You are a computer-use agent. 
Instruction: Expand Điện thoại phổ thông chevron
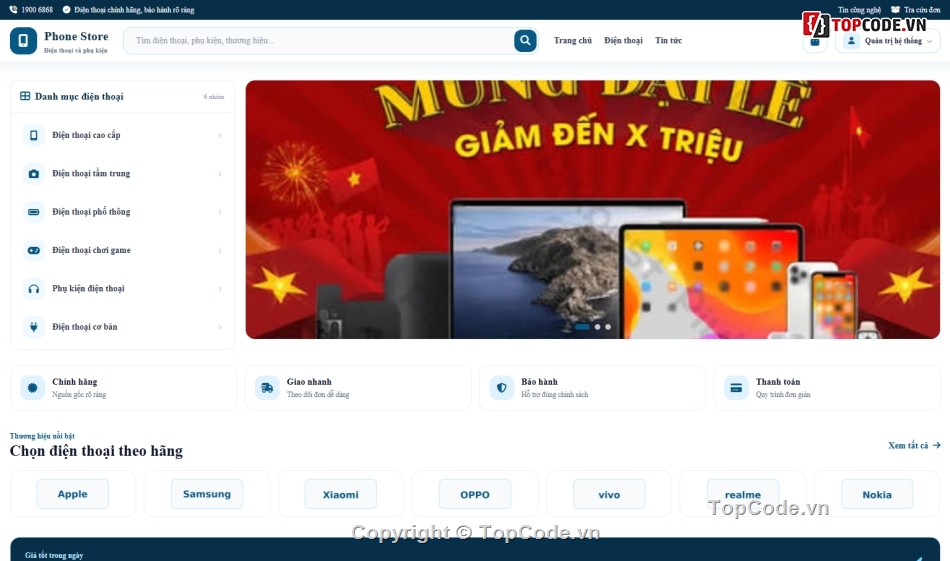point(220,212)
